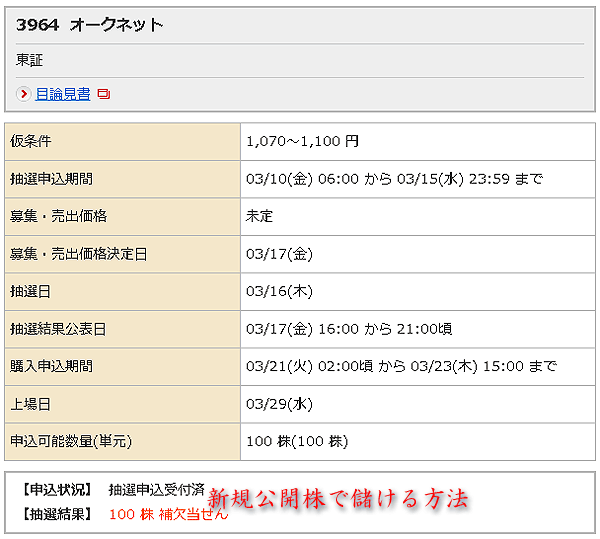The width and height of the screenshot is (600, 539).
Task: Click the 募集・売出価格 row label
Action: [x=59, y=216]
